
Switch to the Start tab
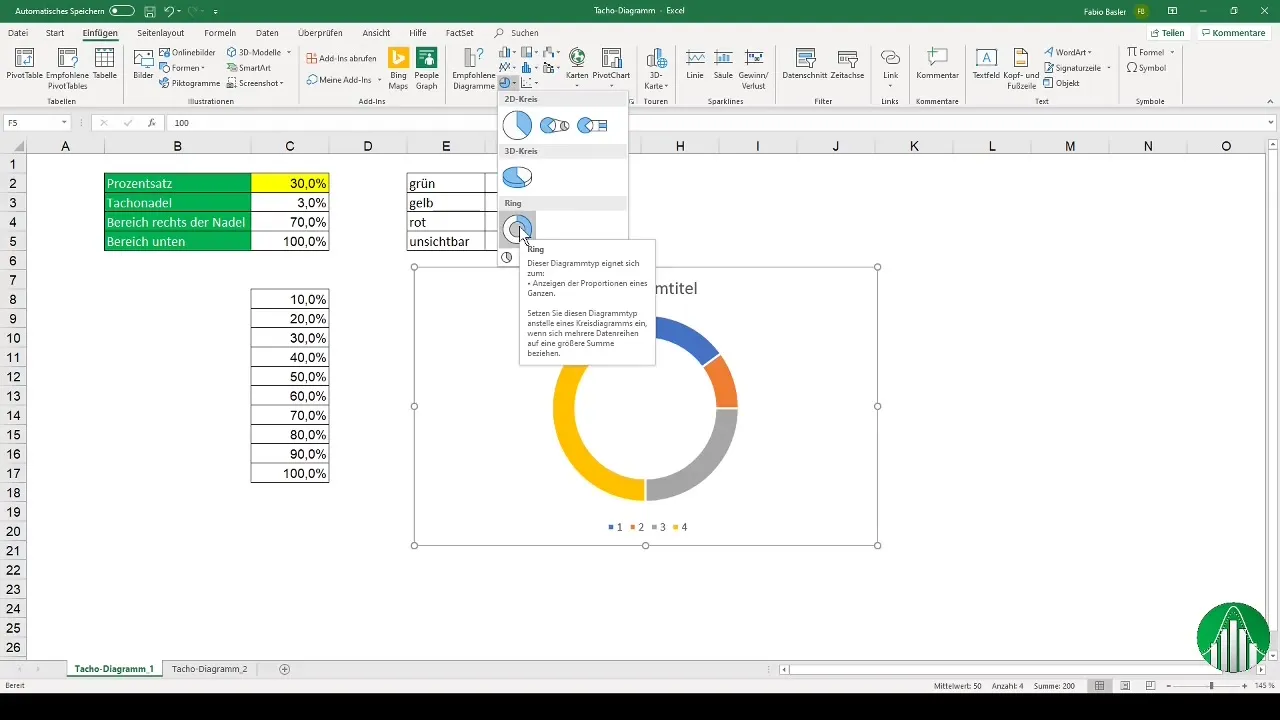pyautogui.click(x=55, y=33)
